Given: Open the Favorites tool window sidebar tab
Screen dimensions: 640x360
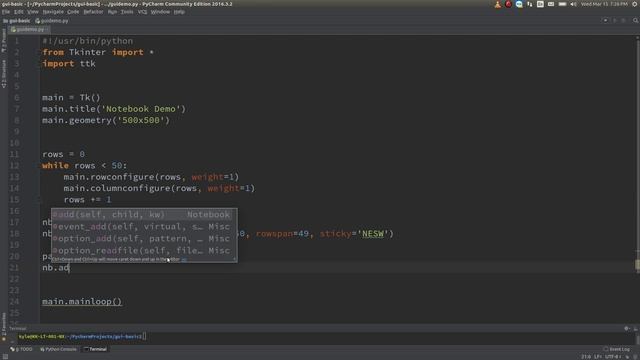Looking at the screenshot, I should coord(4,327).
